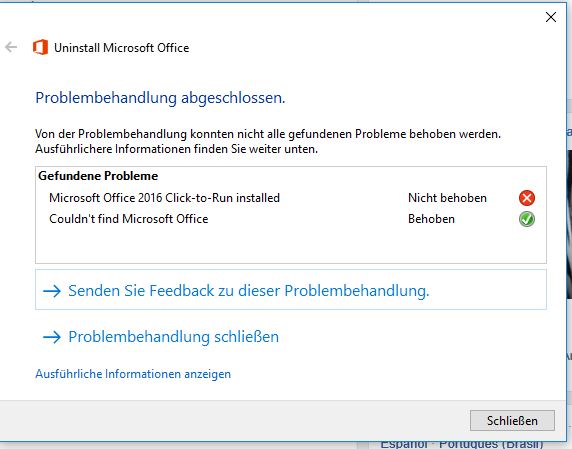572x449 pixels.
Task: Click the Behoben status text
Action: 431,219
